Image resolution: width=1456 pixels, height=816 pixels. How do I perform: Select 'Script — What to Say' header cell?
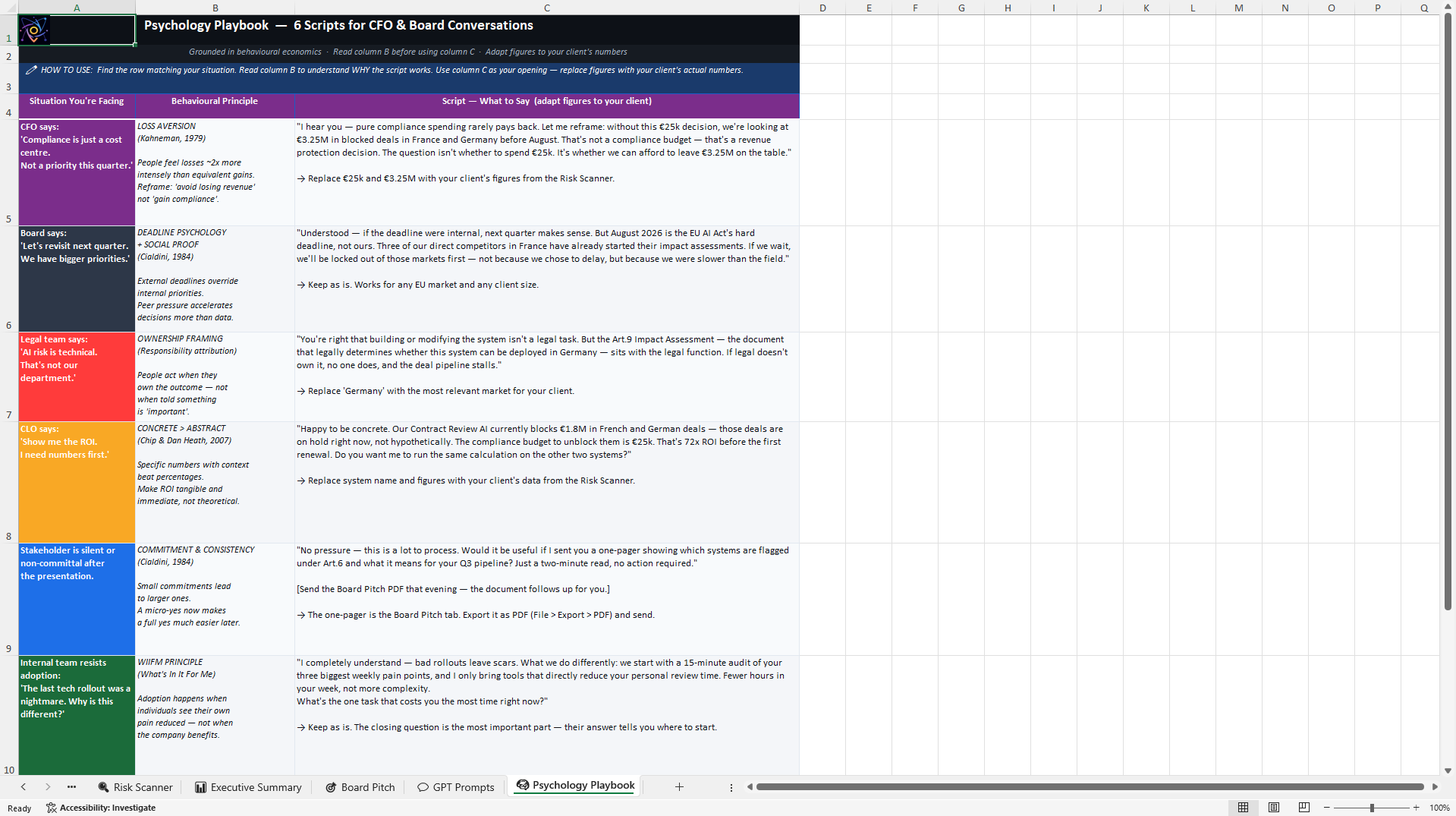click(547, 106)
